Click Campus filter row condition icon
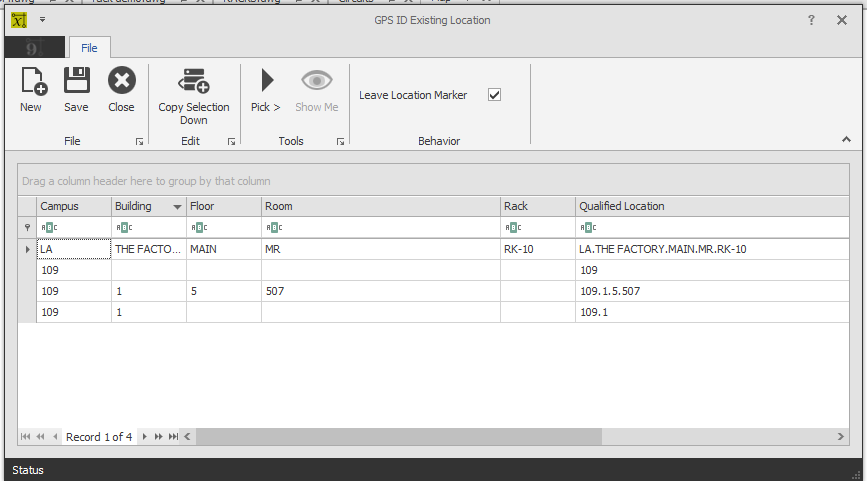The height and width of the screenshot is (481, 867). point(49,227)
